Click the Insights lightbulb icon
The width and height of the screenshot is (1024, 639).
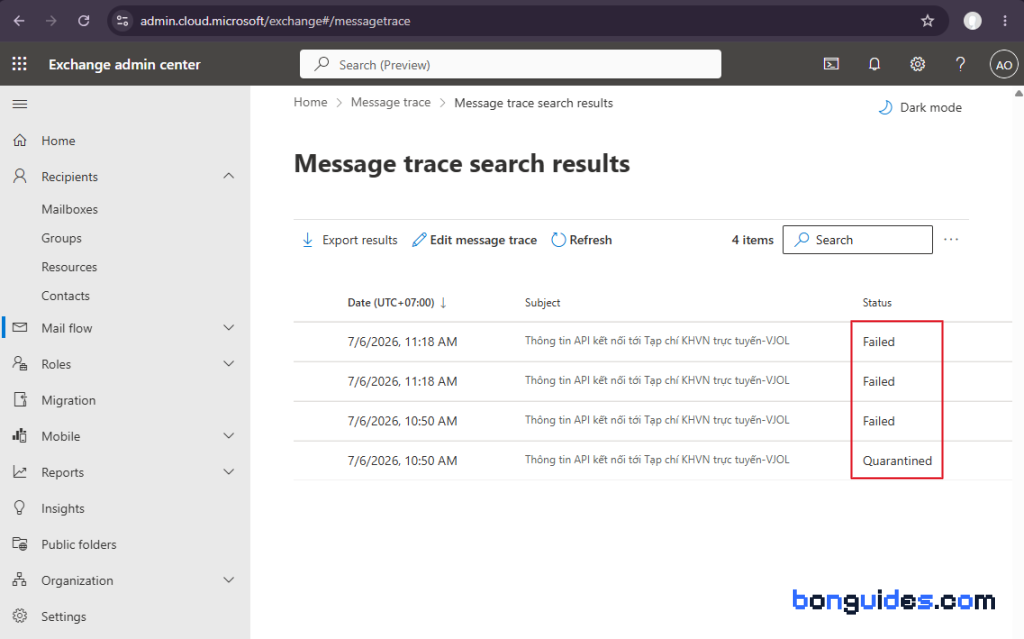click(x=20, y=508)
